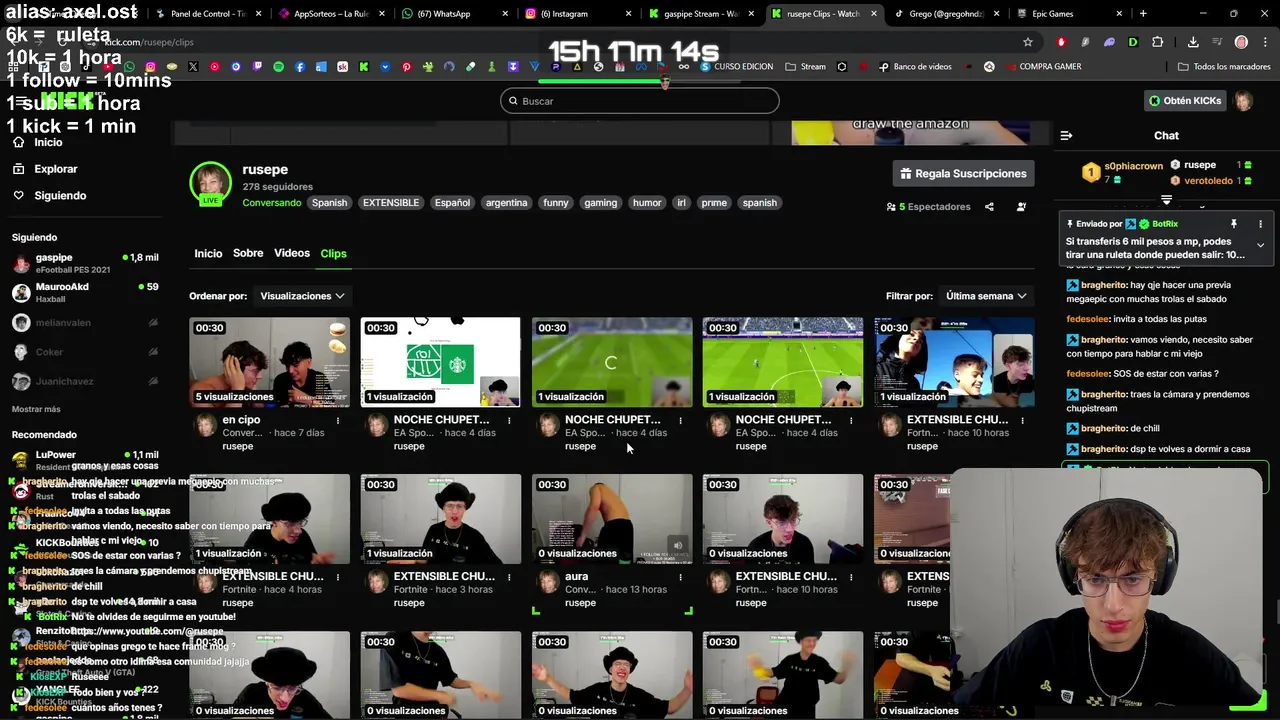Click the Obtén KICKs button

click(1185, 101)
